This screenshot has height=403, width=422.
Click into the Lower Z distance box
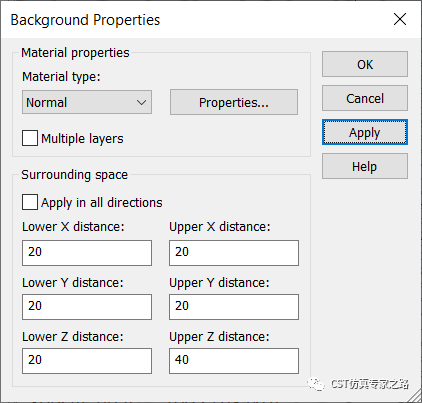tap(87, 361)
